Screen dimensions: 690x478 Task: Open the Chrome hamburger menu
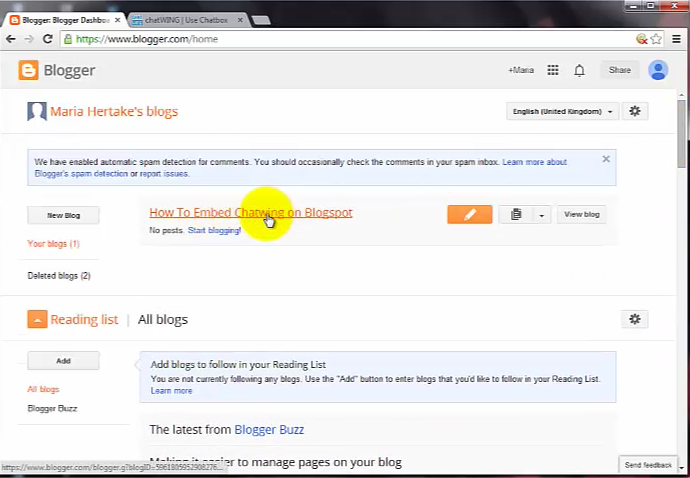point(676,39)
